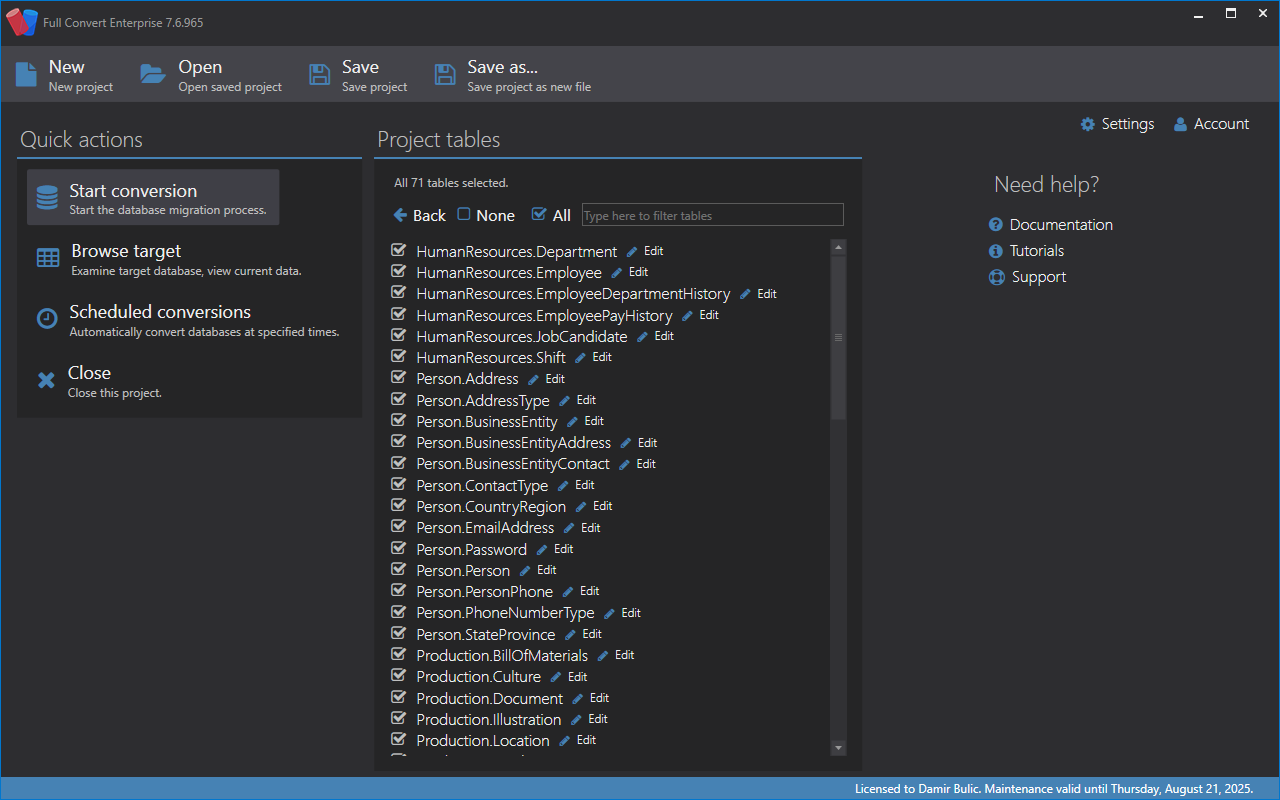Click the scrollbar down arrow in table list
The image size is (1280, 800).
(x=838, y=747)
